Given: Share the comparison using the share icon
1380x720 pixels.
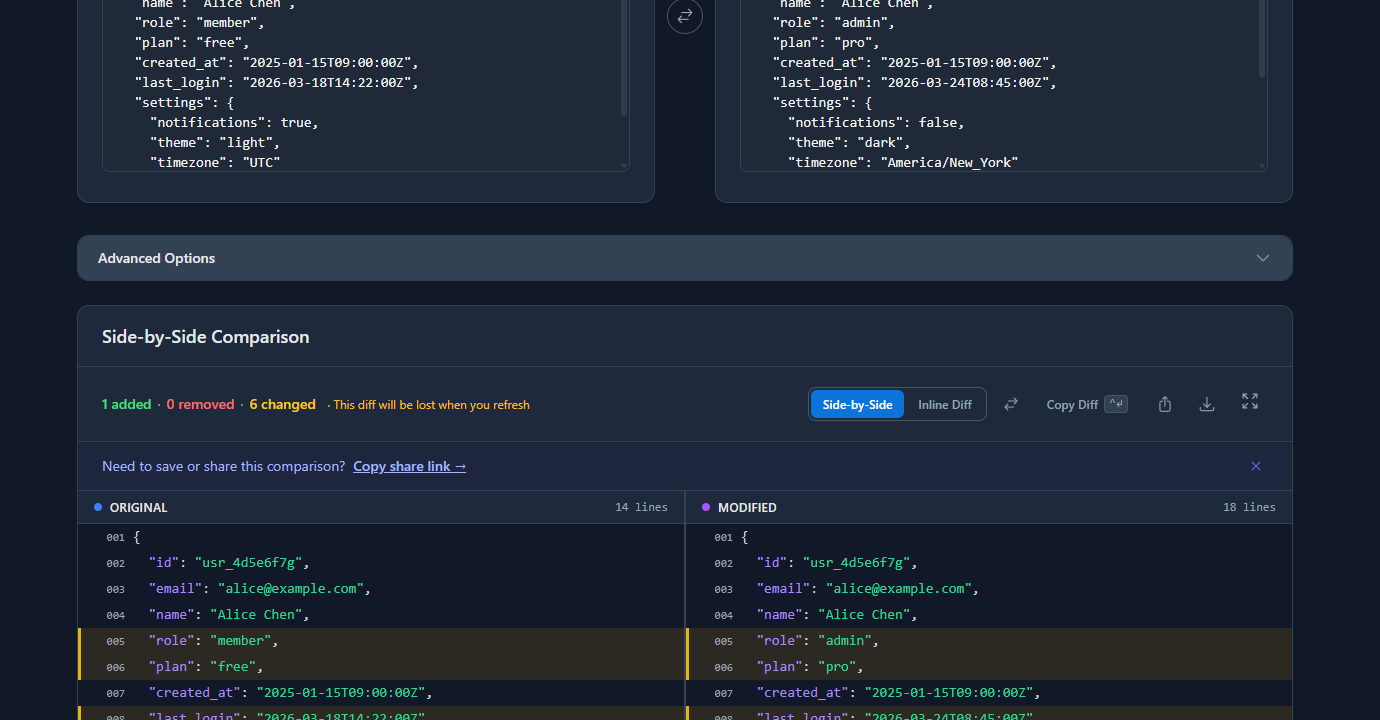Looking at the screenshot, I should coord(1164,402).
